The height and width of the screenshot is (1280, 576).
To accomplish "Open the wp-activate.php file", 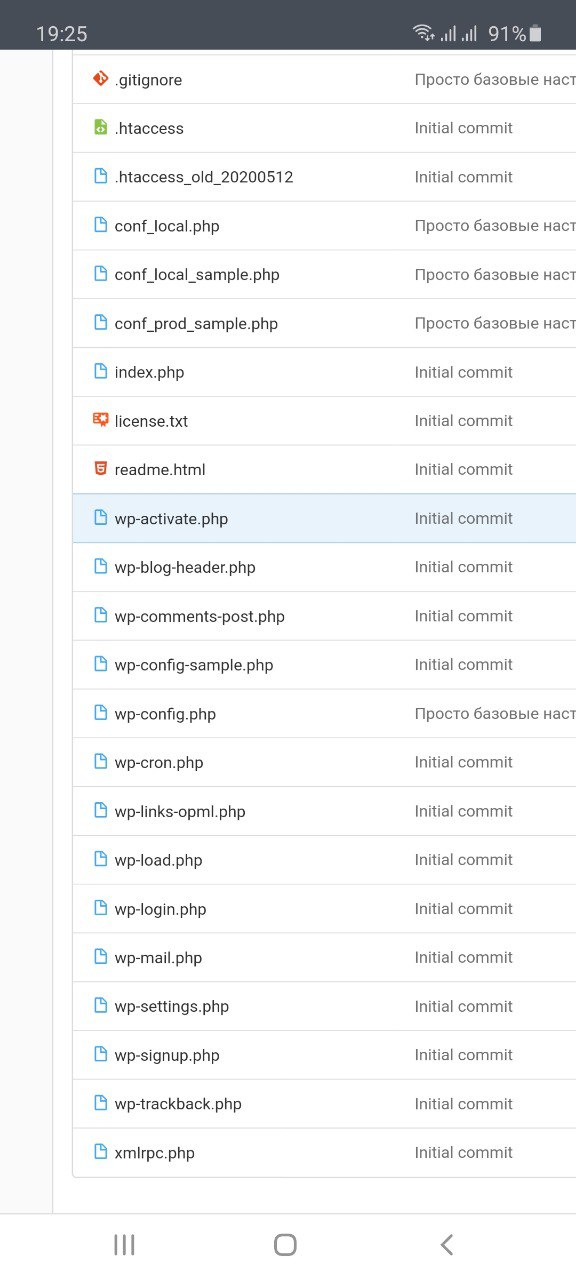I will (171, 519).
